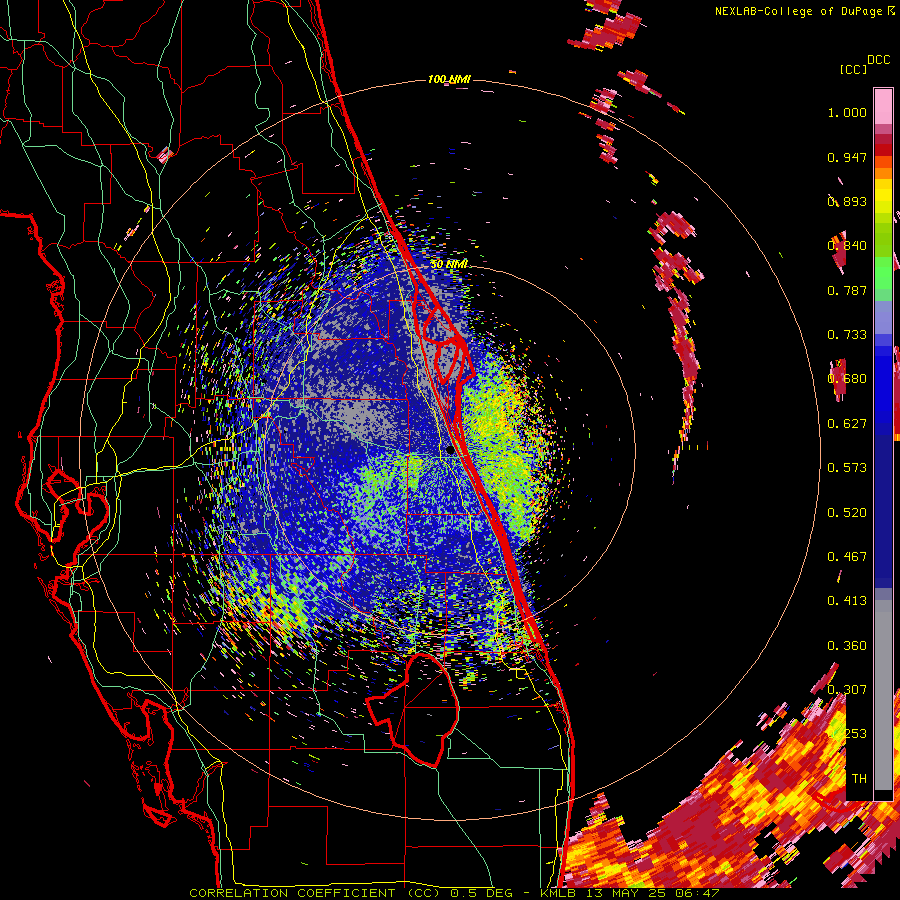Click the 0.840 scale value

point(847,246)
